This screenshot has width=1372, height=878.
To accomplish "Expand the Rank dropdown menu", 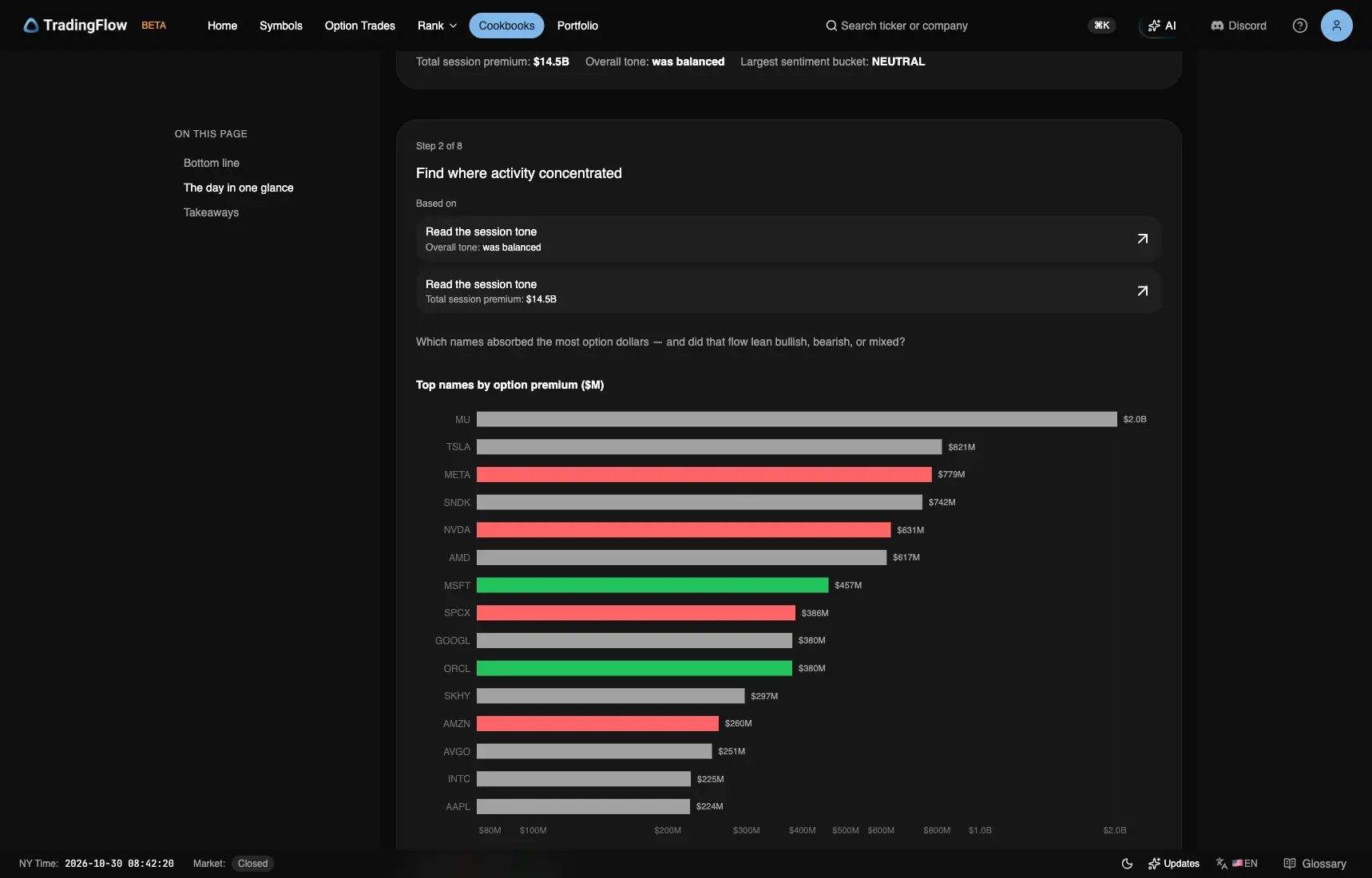I will tap(438, 26).
